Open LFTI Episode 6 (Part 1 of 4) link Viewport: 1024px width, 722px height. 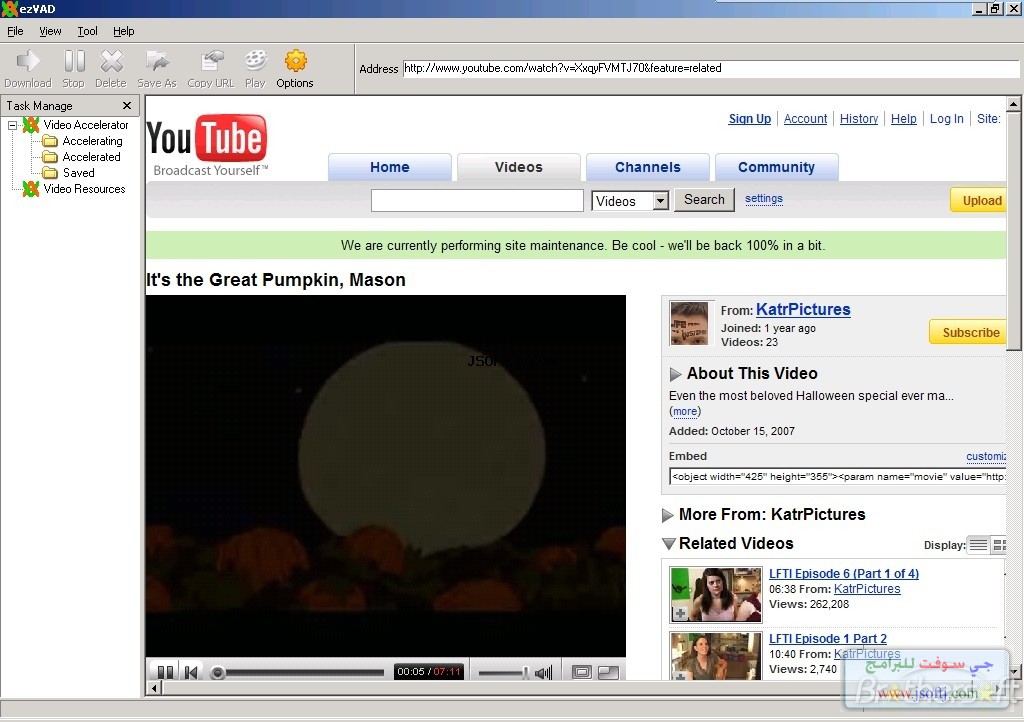point(844,573)
